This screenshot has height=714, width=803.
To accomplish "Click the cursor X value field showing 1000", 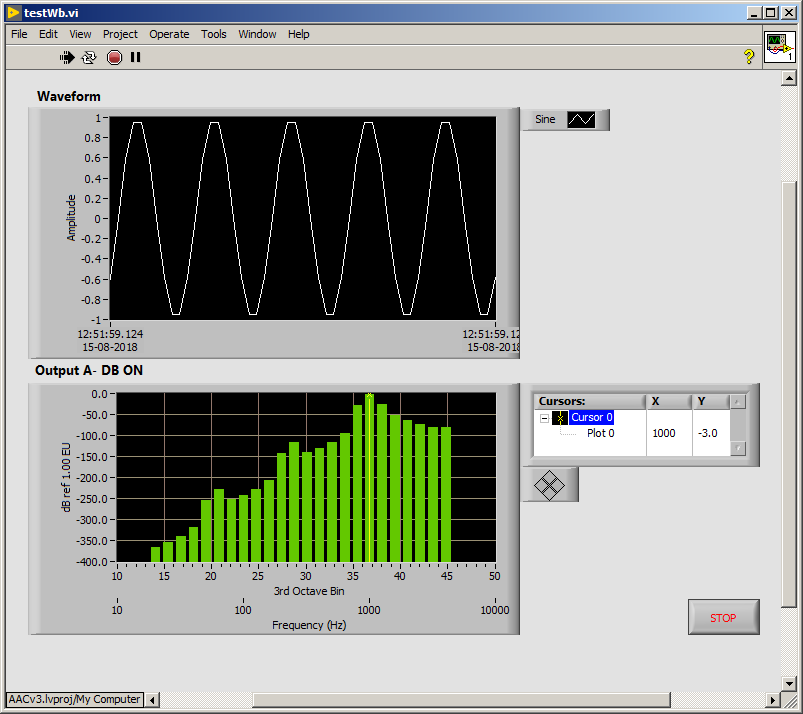I will [x=664, y=434].
